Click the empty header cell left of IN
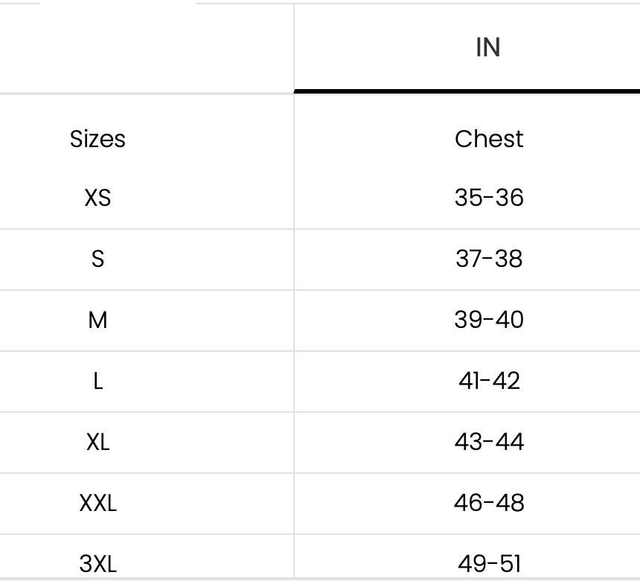The image size is (640, 583). 146,48
